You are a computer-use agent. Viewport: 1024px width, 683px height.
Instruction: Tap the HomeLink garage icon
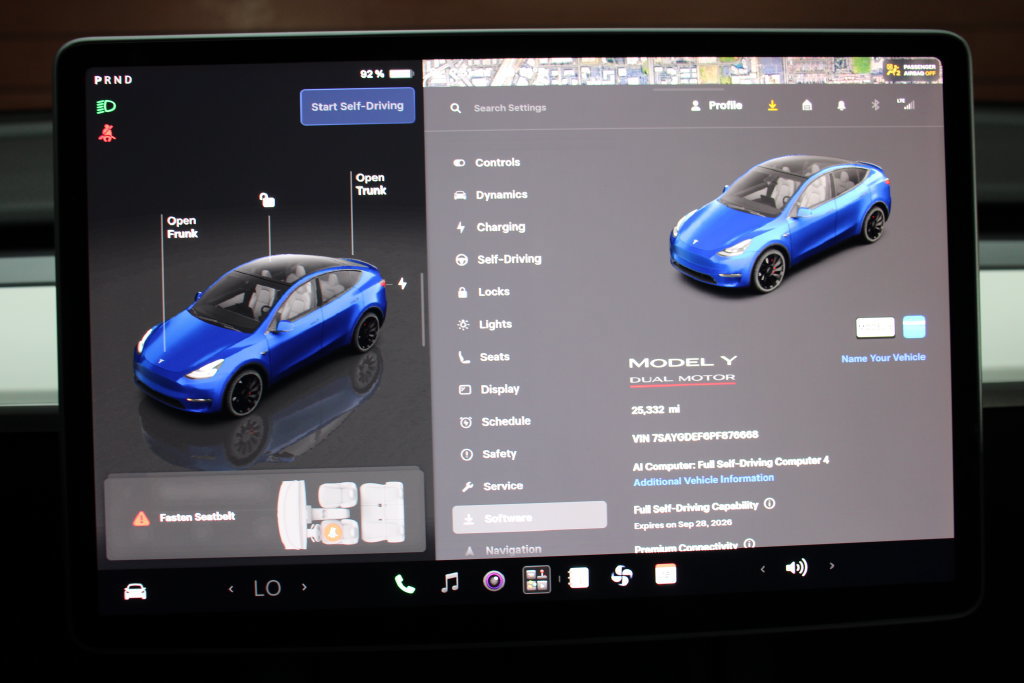point(807,105)
